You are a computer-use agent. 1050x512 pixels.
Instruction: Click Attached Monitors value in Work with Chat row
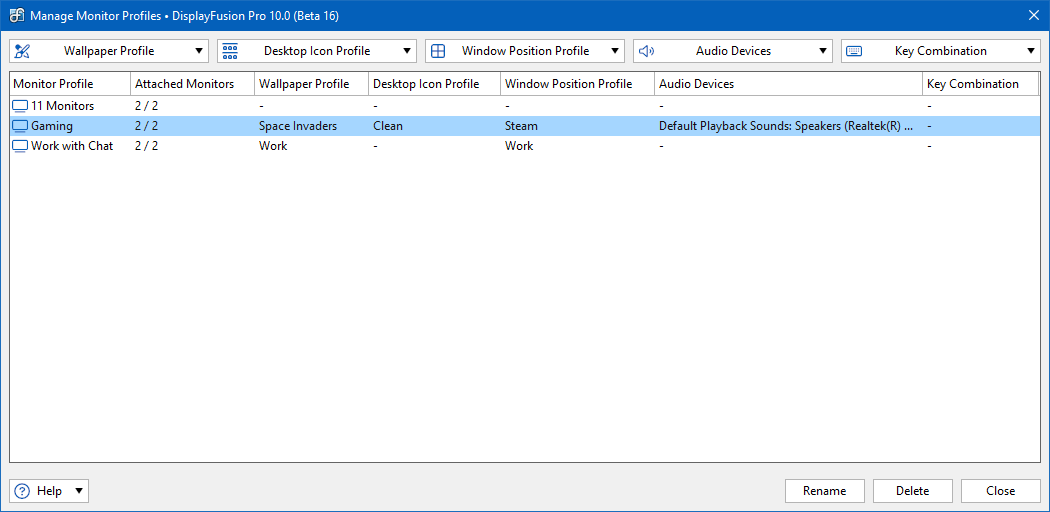pos(147,146)
